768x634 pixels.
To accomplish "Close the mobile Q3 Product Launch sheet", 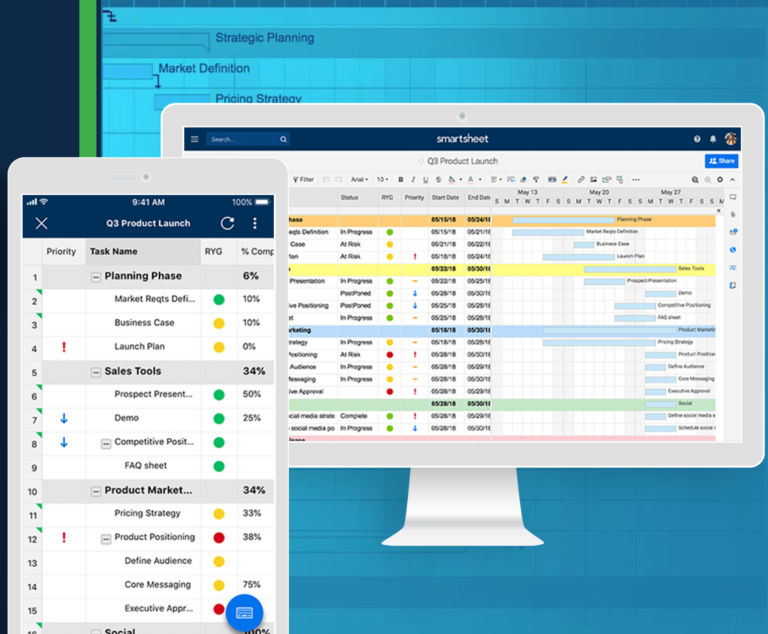I will click(42, 223).
